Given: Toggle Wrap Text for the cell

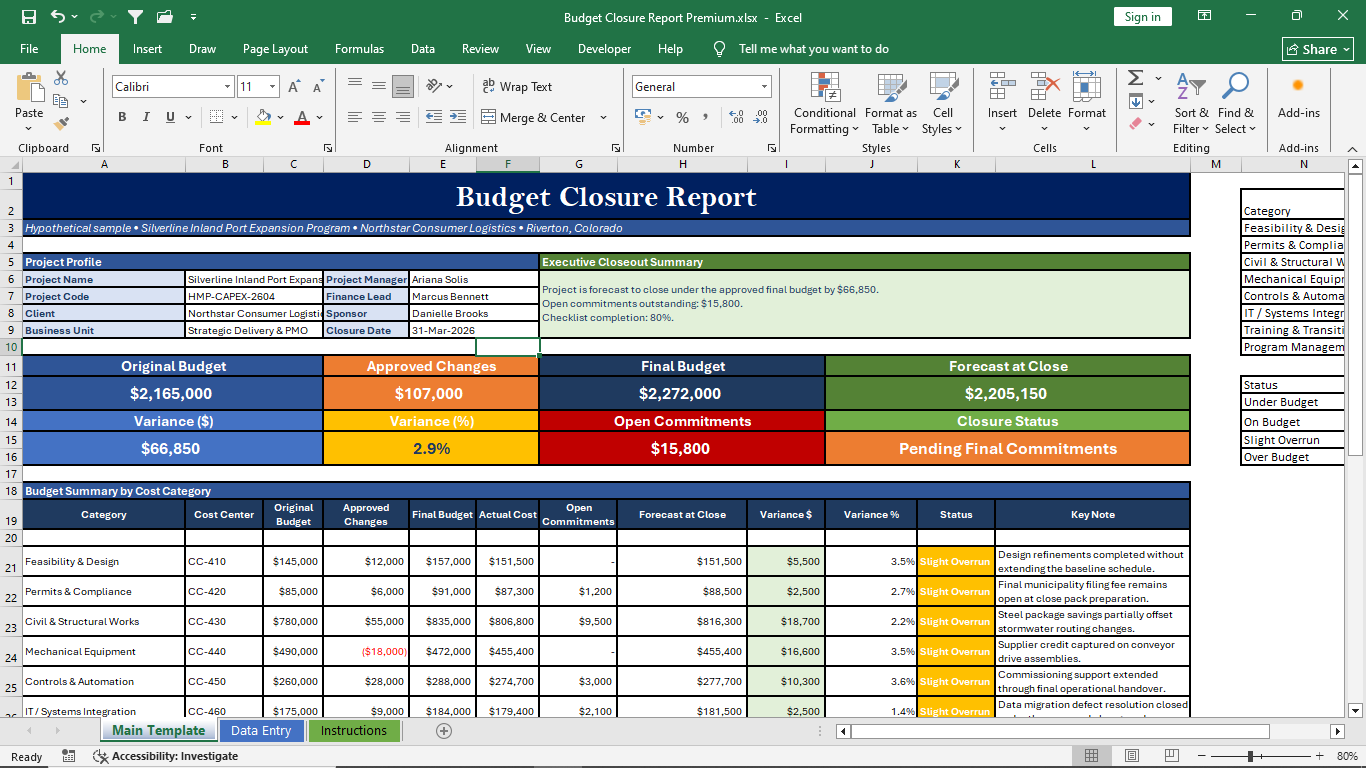Looking at the screenshot, I should (x=517, y=87).
